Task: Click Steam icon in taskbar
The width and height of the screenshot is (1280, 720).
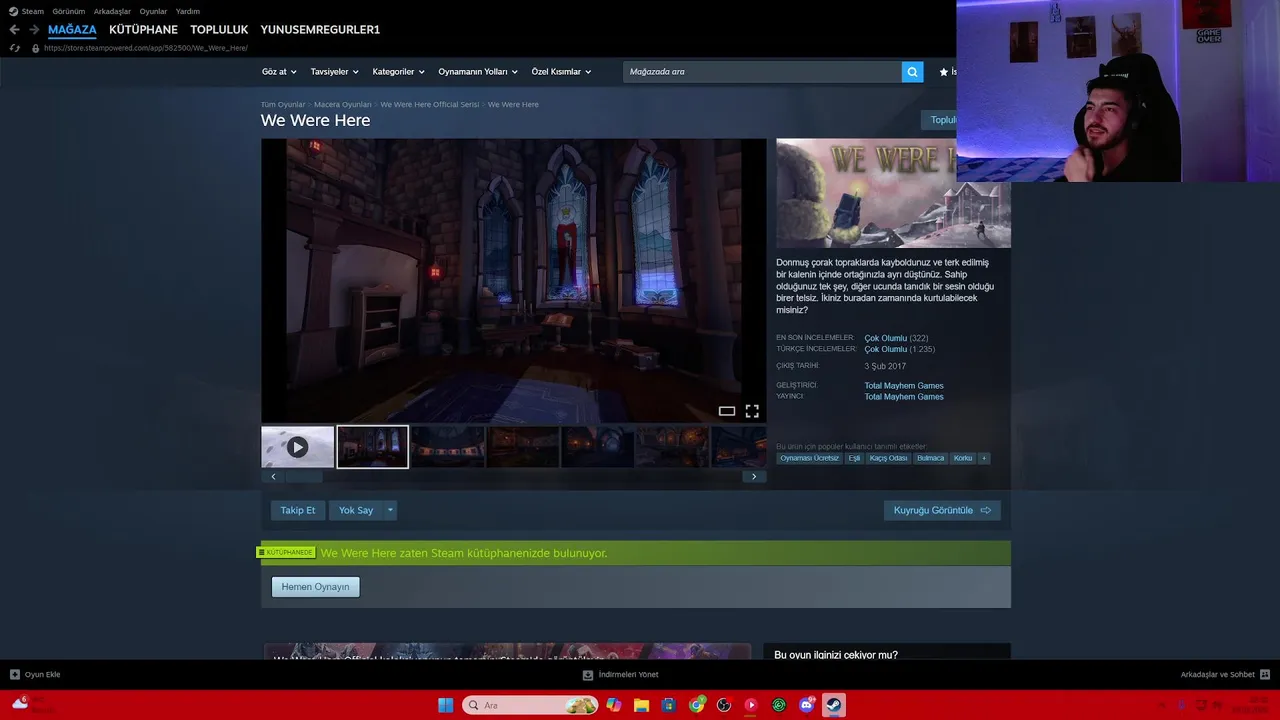Action: point(833,705)
